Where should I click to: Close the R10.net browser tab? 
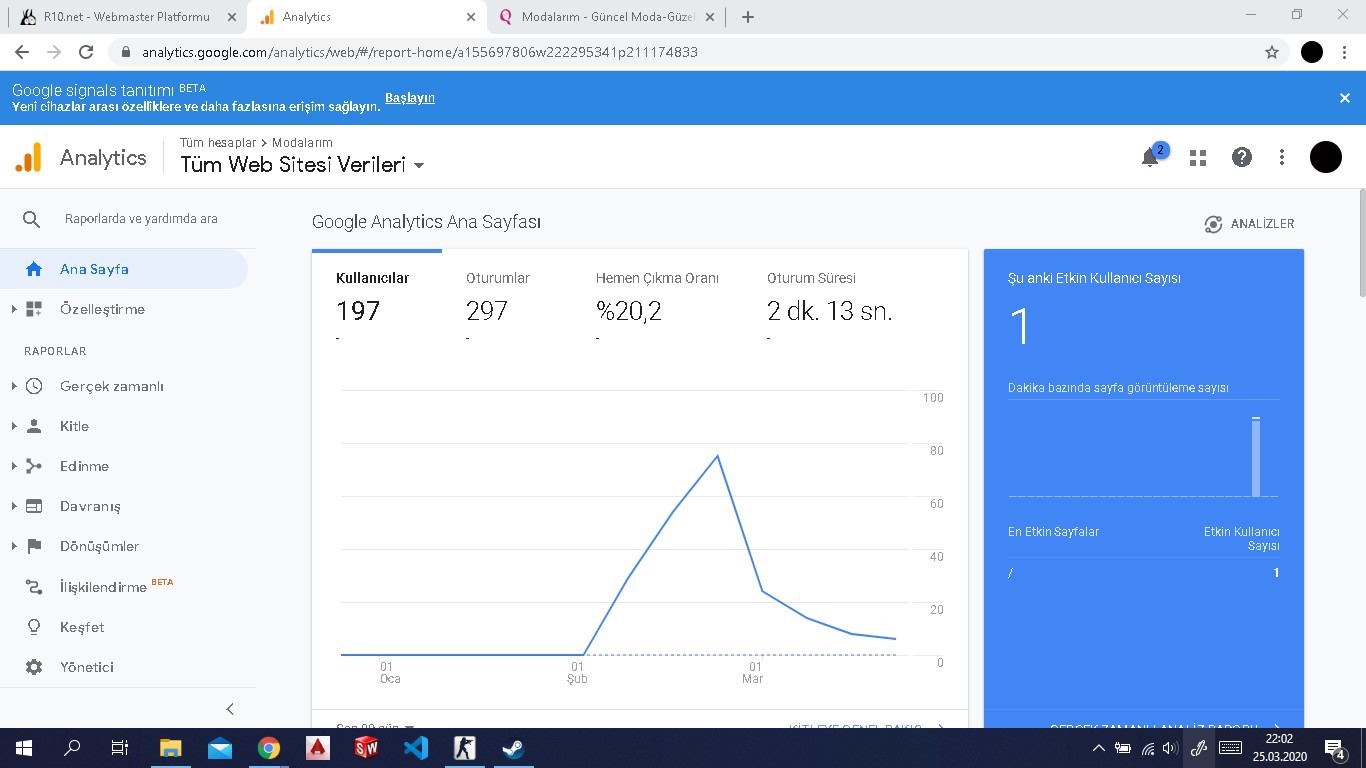(x=232, y=17)
